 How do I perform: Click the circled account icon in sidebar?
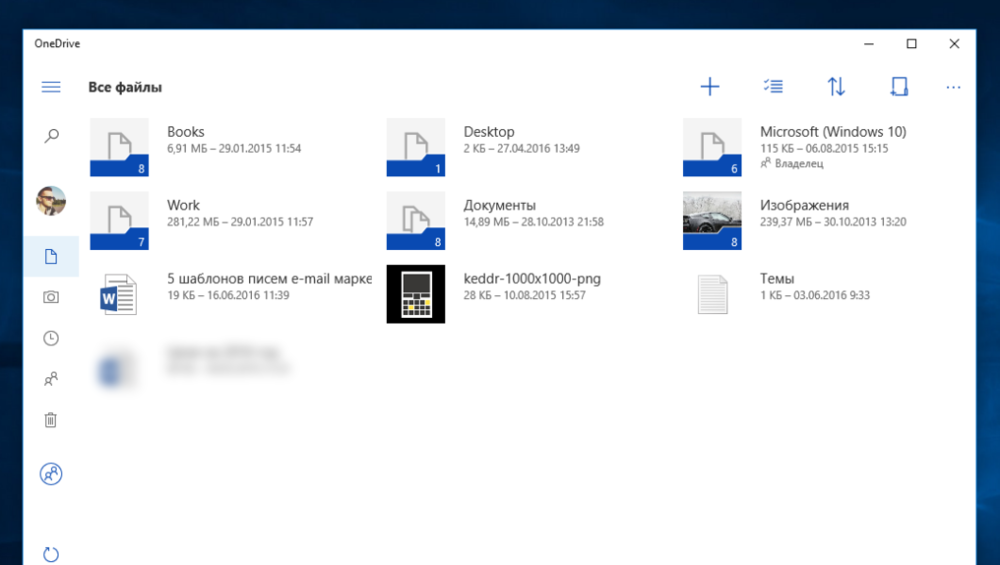tap(51, 474)
